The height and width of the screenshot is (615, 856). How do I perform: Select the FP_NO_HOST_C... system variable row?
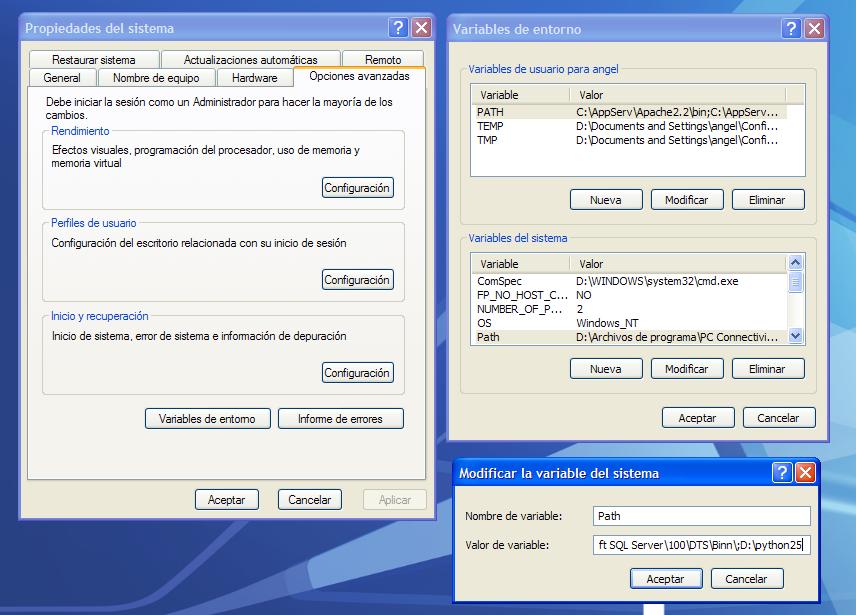pyautogui.click(x=630, y=295)
